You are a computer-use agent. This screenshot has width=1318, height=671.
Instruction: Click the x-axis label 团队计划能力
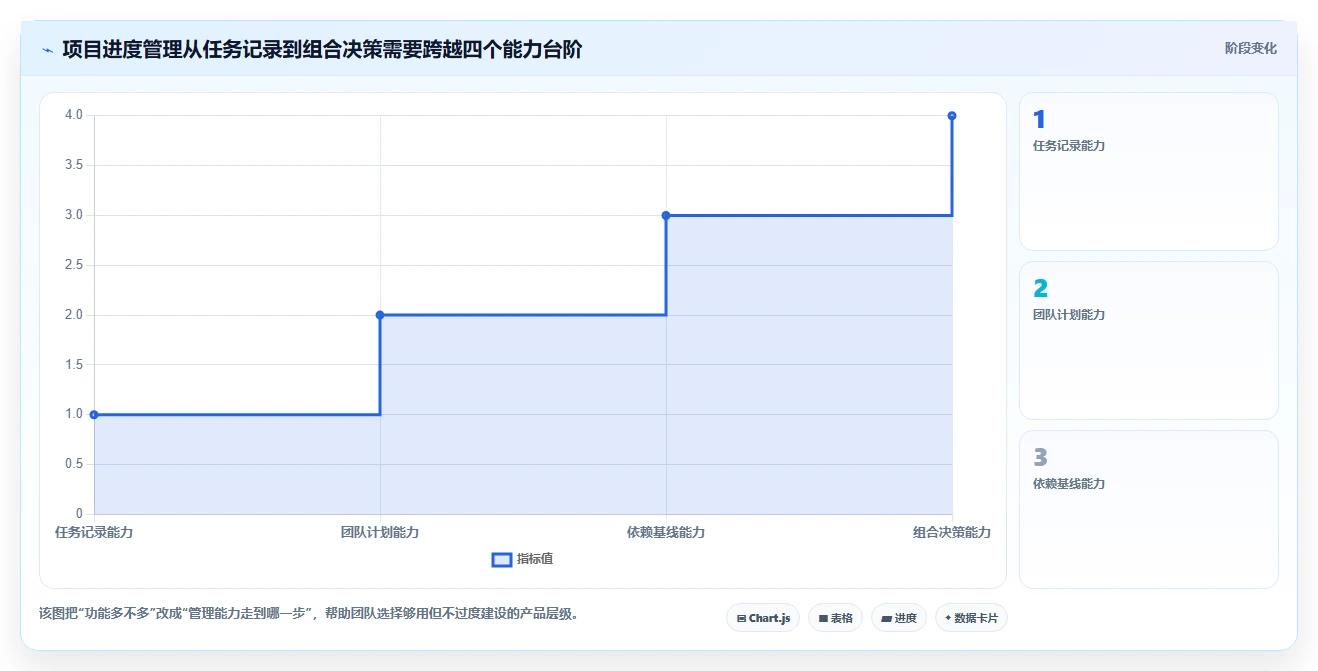(x=380, y=532)
